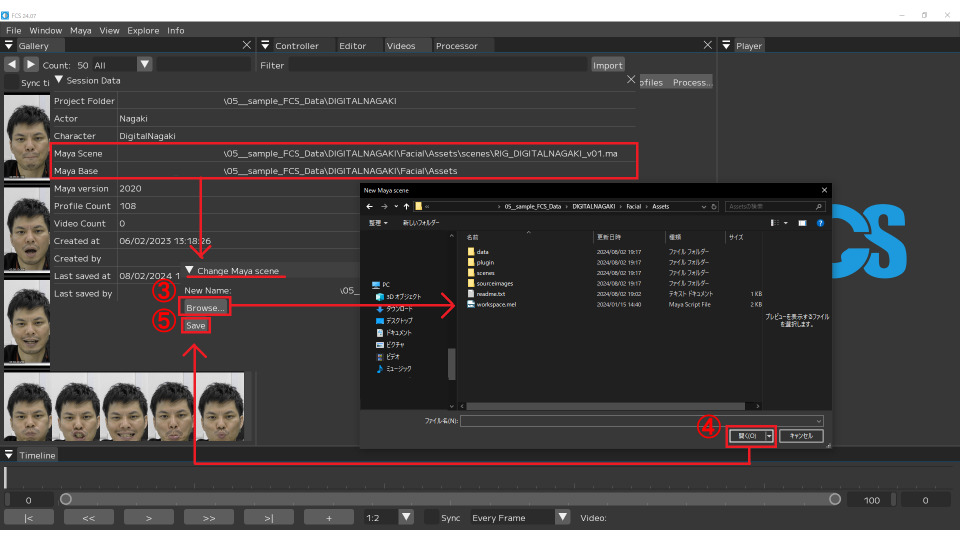Jump to first frame button
Viewport: 960px width, 540px height.
click(30, 517)
